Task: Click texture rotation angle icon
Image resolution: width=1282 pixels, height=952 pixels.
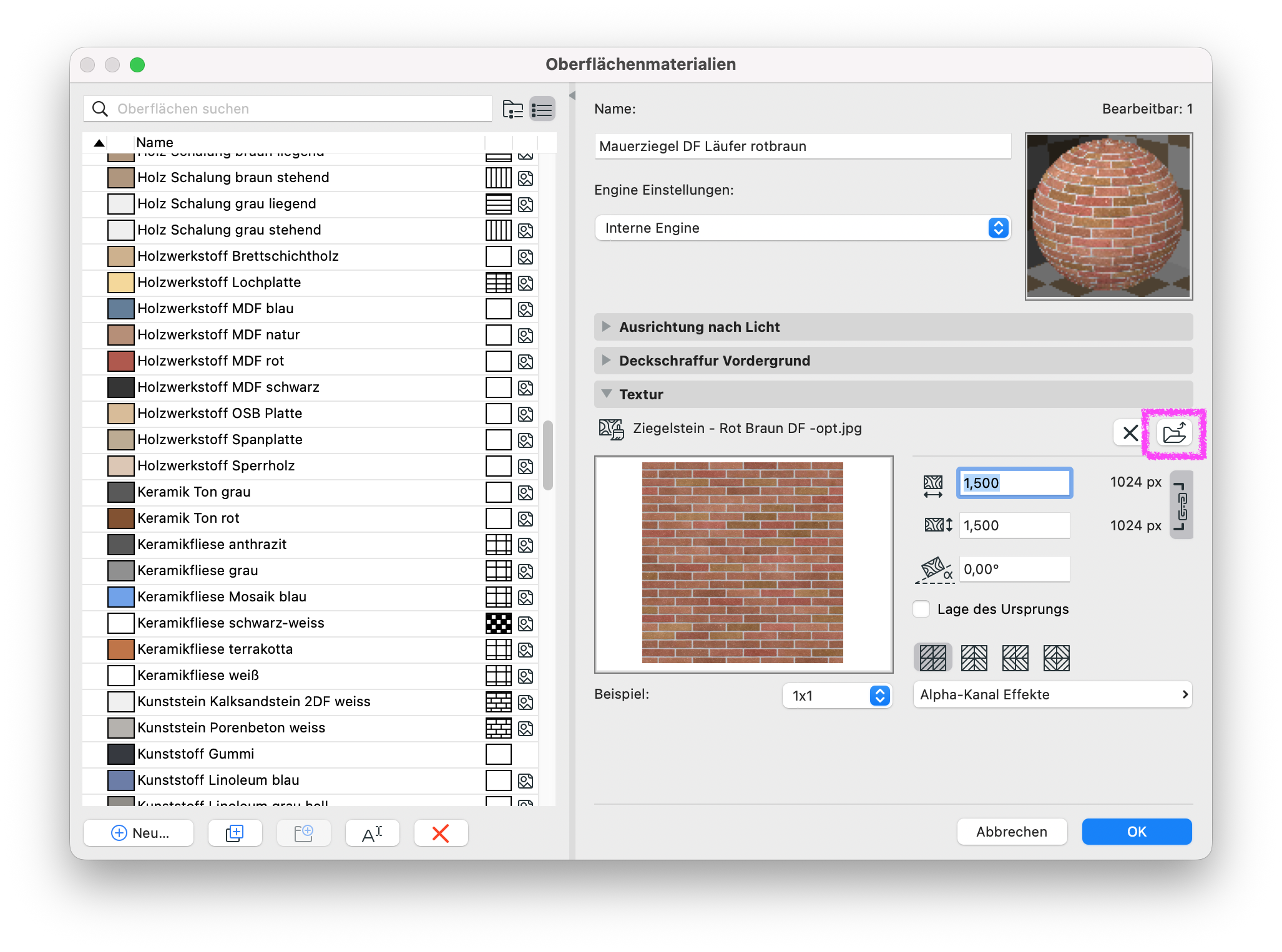Action: [934, 570]
